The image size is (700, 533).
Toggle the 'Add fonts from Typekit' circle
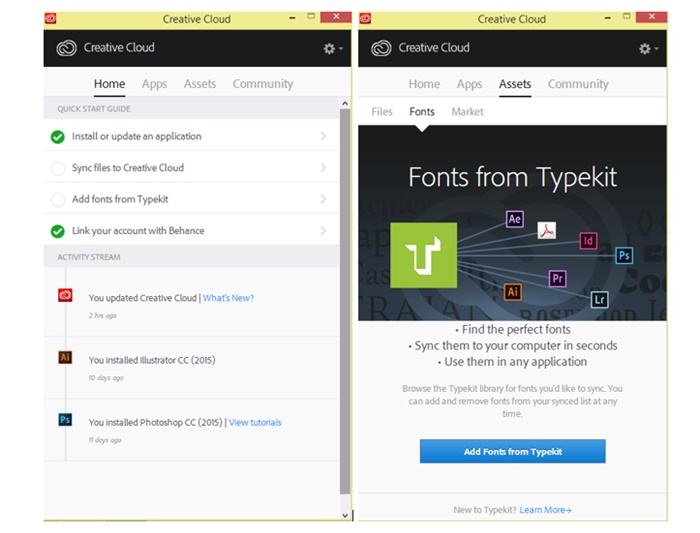(x=58, y=200)
